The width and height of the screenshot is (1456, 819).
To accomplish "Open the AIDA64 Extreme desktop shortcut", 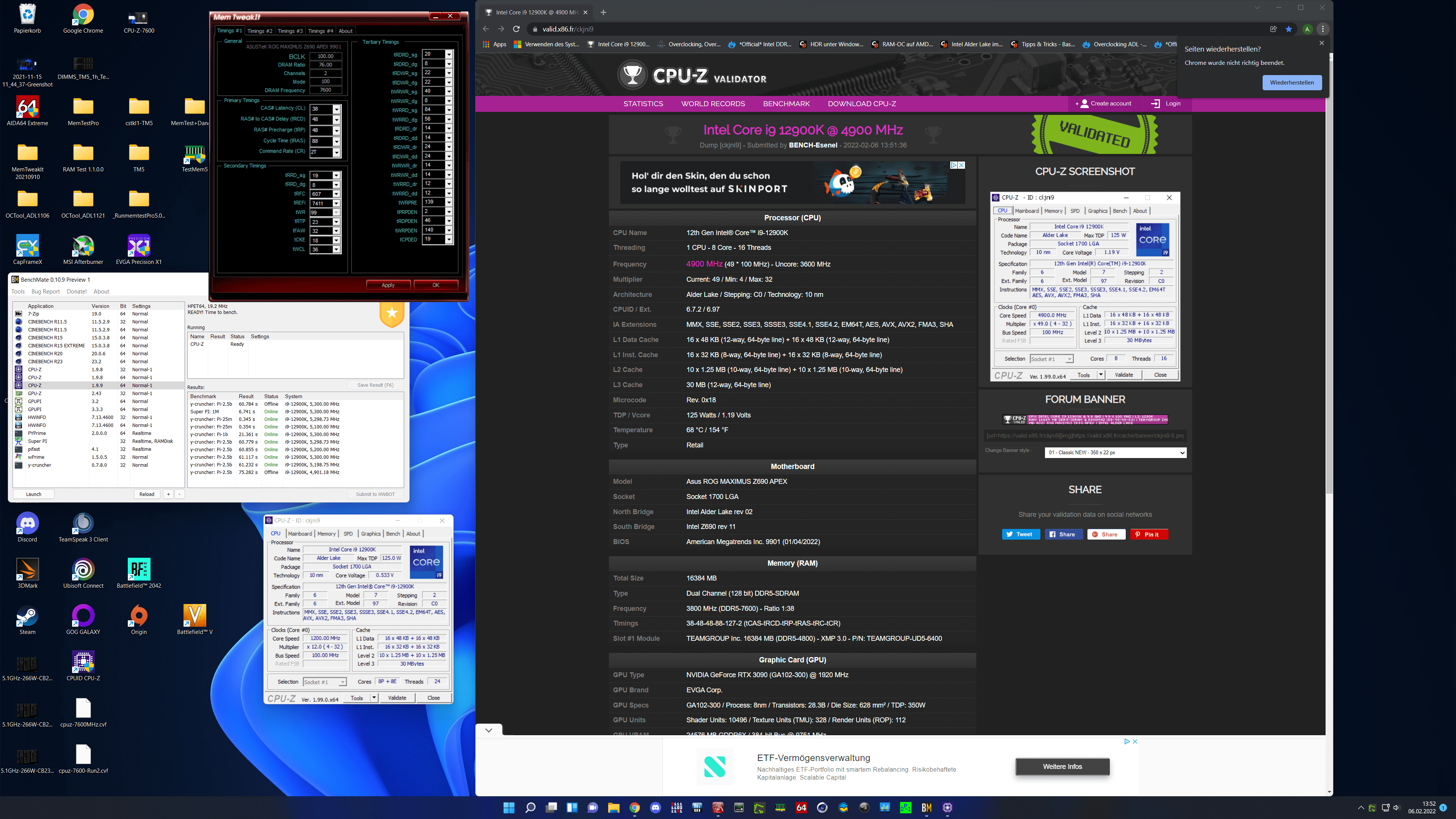I will point(27,111).
